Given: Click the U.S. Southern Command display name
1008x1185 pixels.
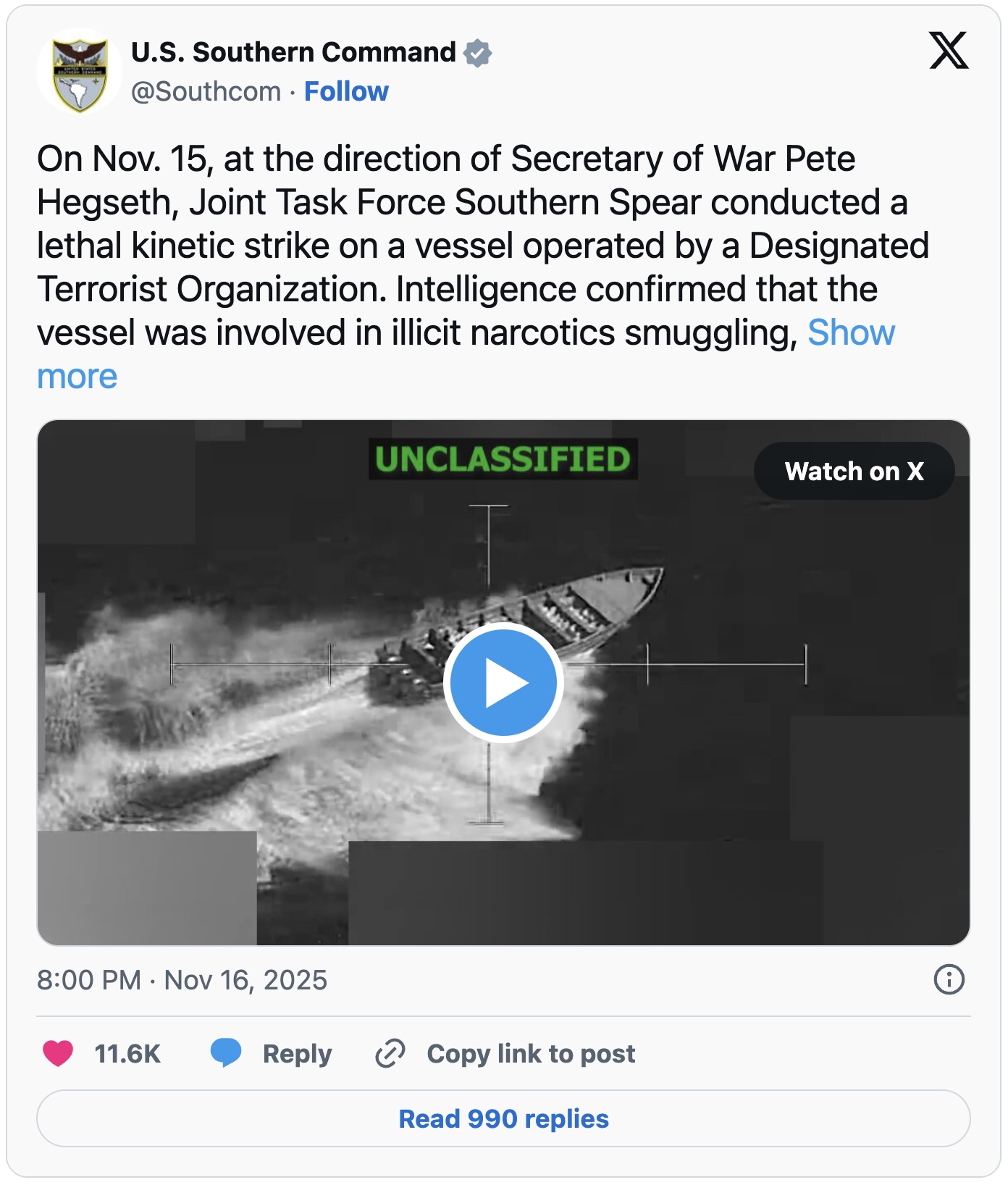Looking at the screenshot, I should pyautogui.click(x=293, y=53).
